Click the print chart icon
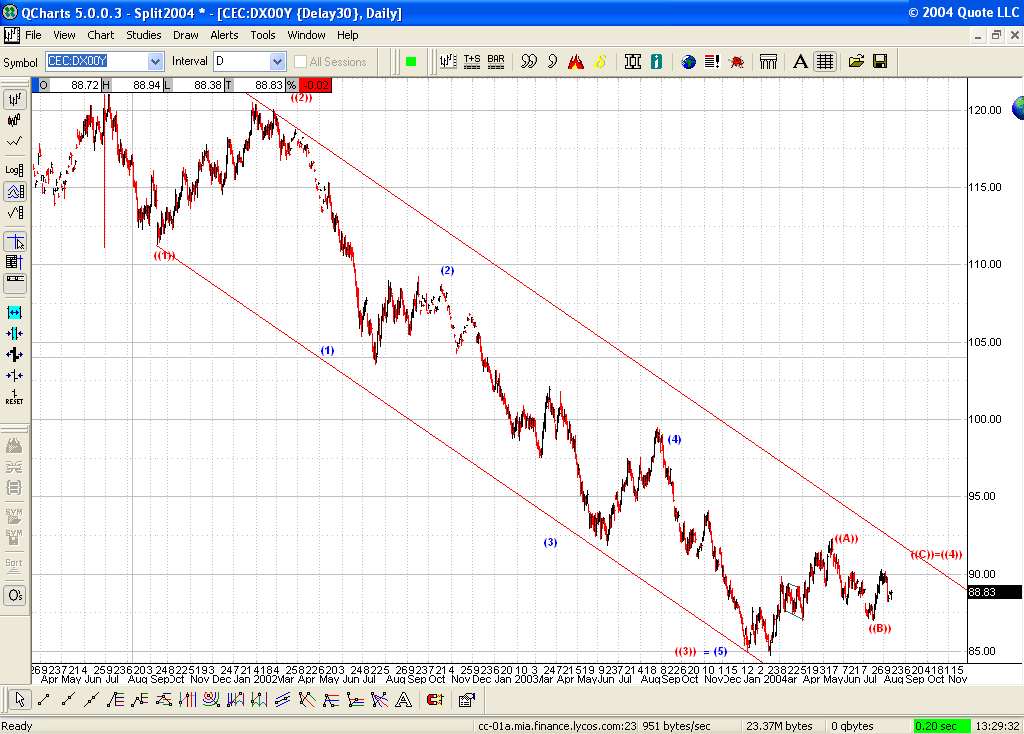The width and height of the screenshot is (1024, 734). coord(767,61)
